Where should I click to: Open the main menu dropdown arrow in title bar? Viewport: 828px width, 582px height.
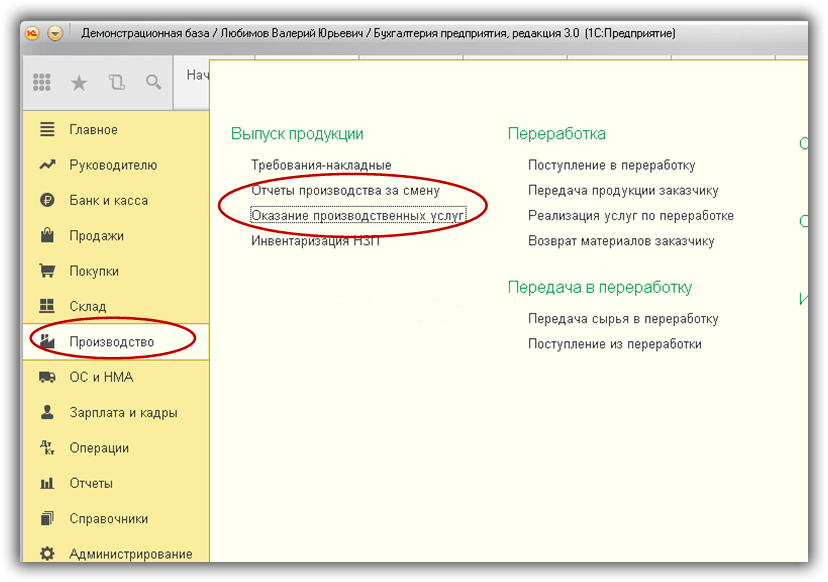point(55,33)
